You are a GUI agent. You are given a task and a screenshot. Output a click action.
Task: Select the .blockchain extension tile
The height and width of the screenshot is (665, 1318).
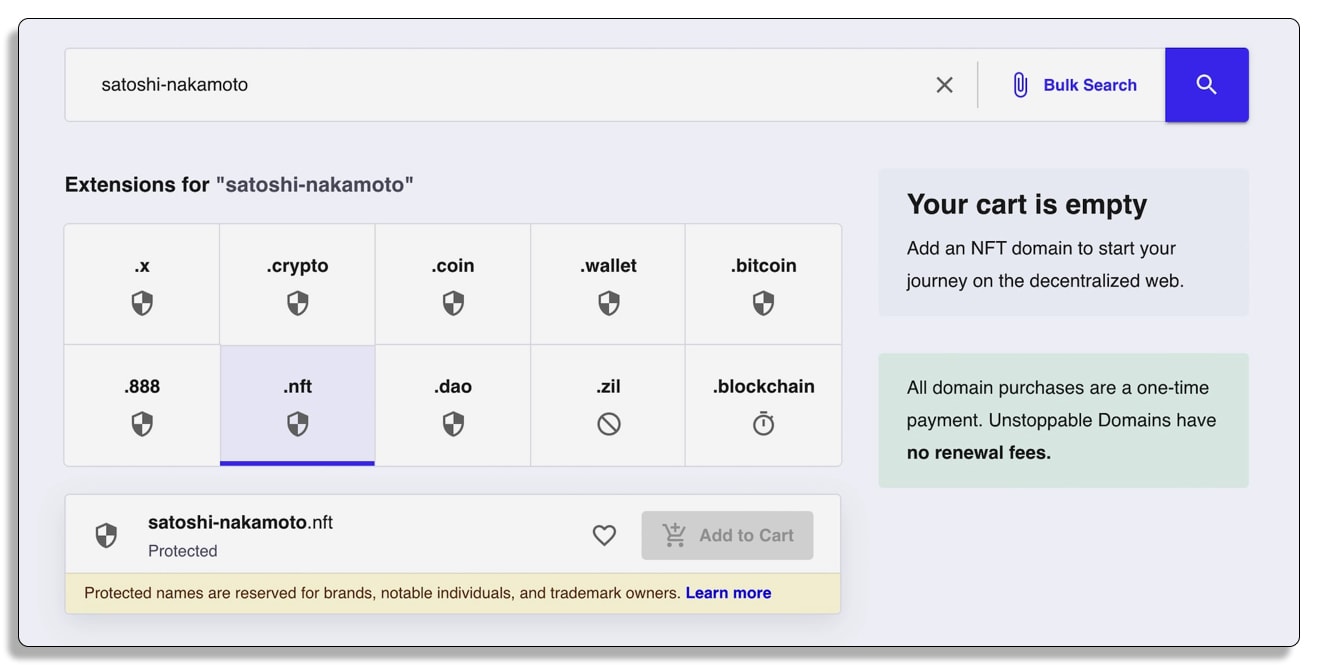pos(763,406)
